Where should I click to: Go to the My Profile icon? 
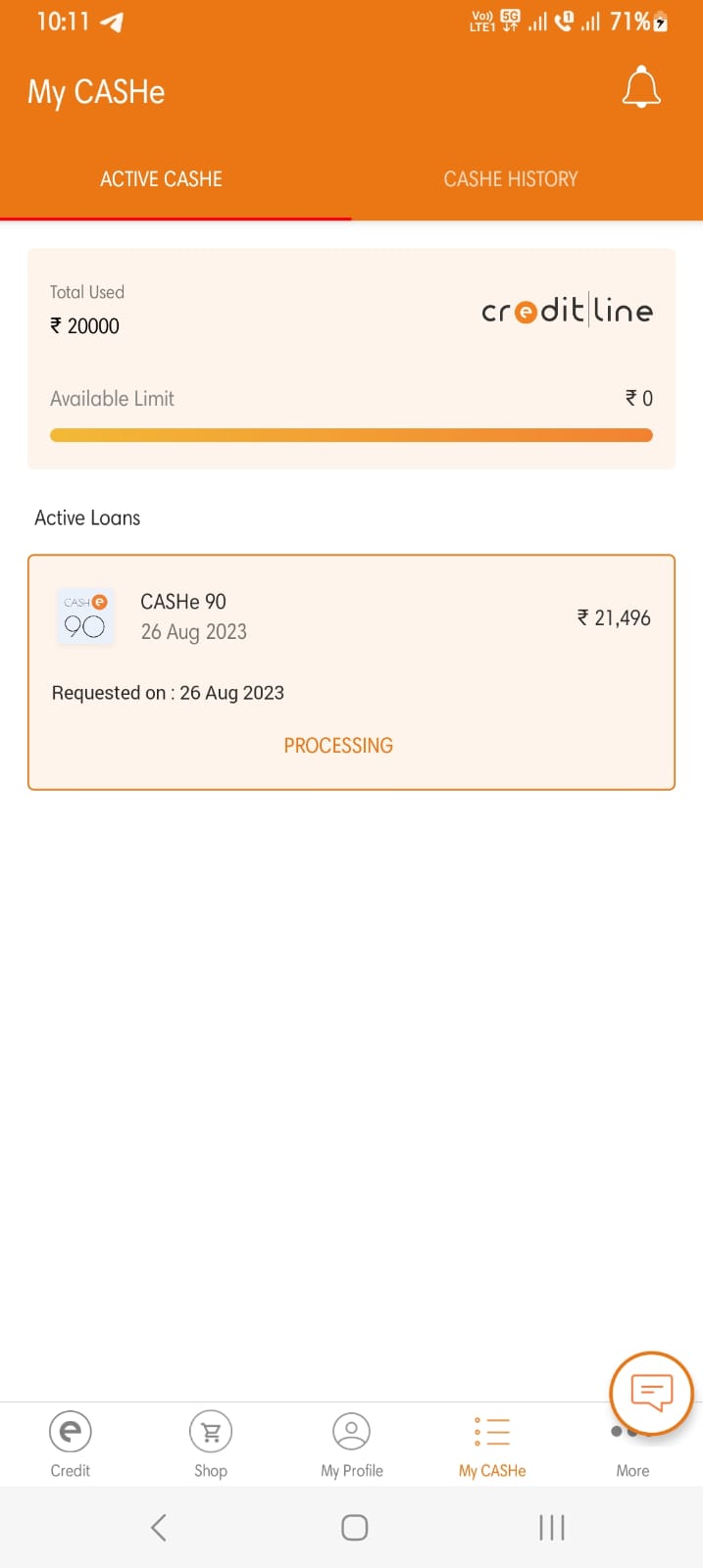(351, 1433)
